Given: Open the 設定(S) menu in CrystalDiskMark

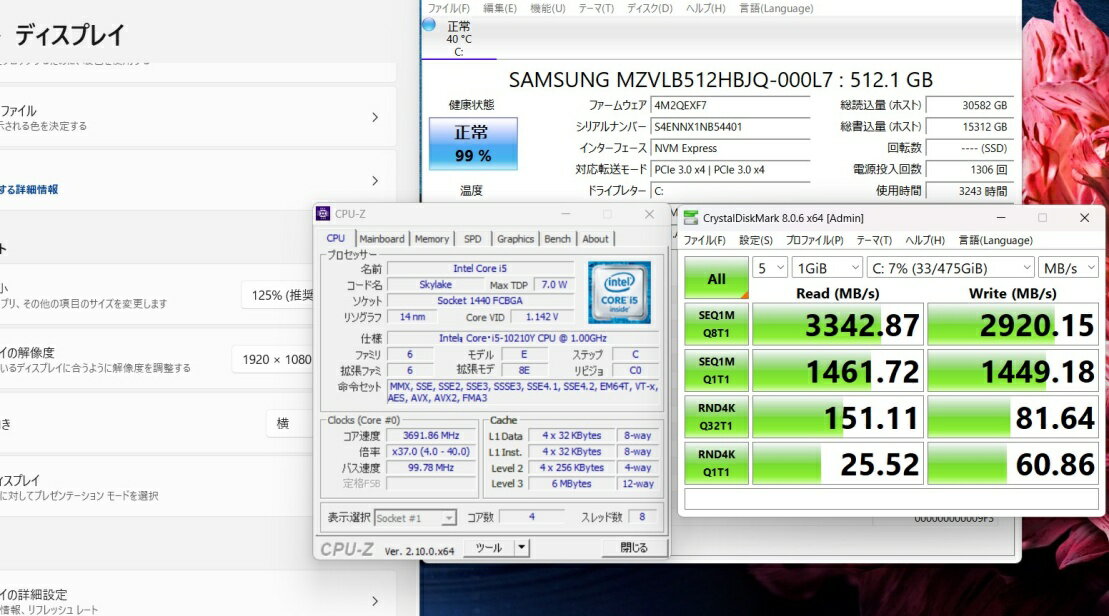Looking at the screenshot, I should click(x=756, y=240).
